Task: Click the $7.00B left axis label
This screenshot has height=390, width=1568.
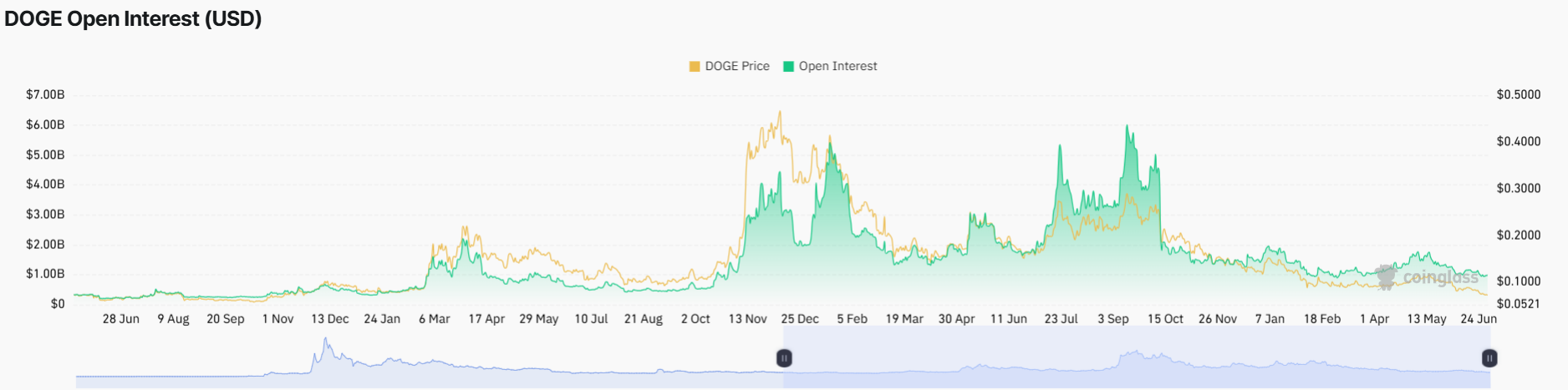Action: [x=45, y=94]
